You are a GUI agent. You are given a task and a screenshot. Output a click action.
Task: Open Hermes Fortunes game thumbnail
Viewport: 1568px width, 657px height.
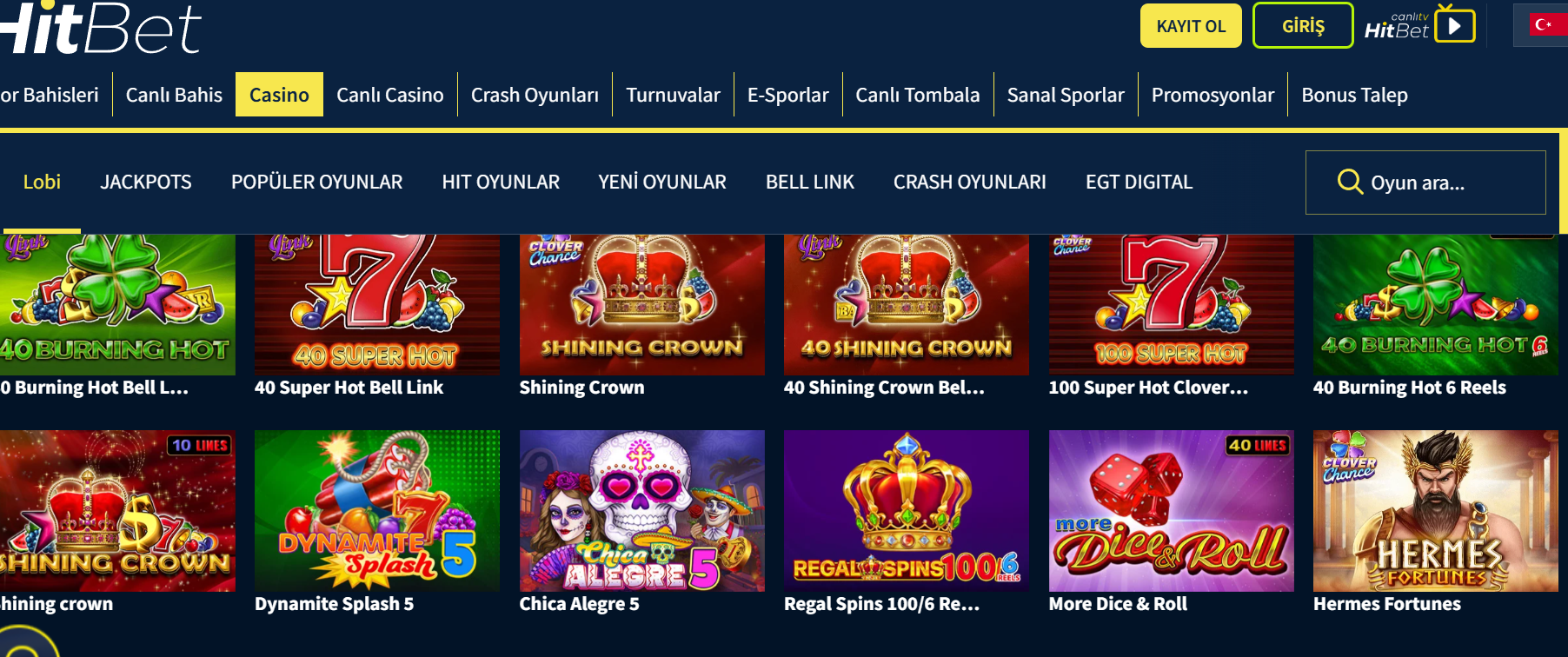(1435, 511)
